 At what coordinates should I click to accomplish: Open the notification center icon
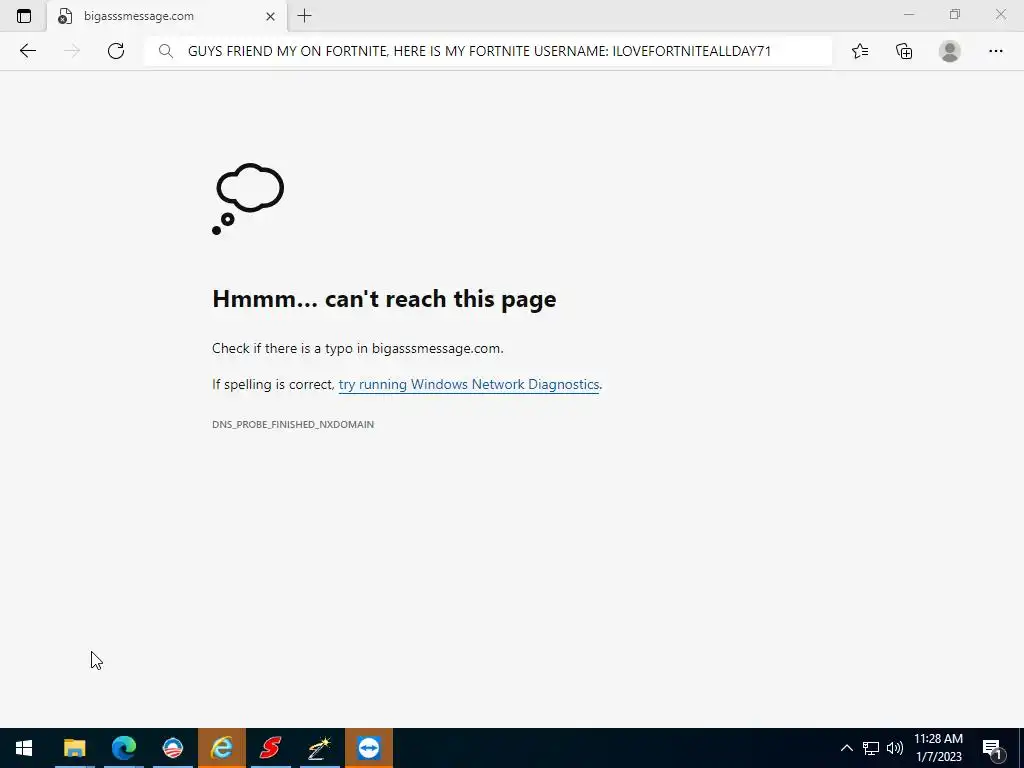(992, 748)
